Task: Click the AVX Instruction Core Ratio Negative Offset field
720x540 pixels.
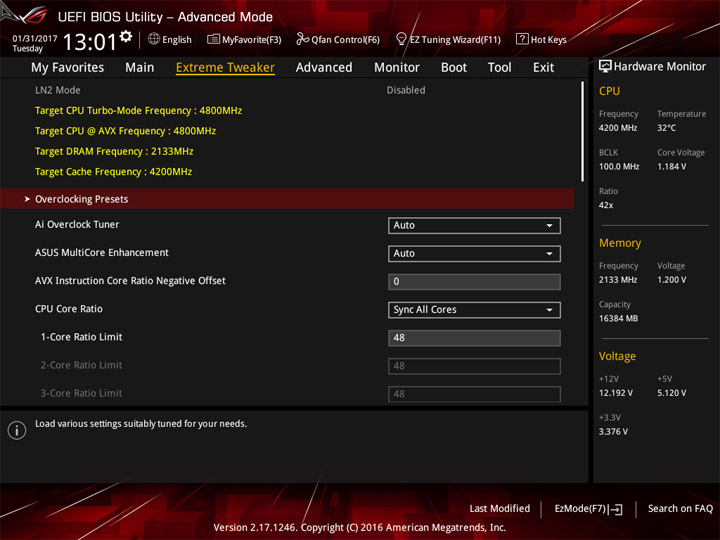Action: coord(474,281)
